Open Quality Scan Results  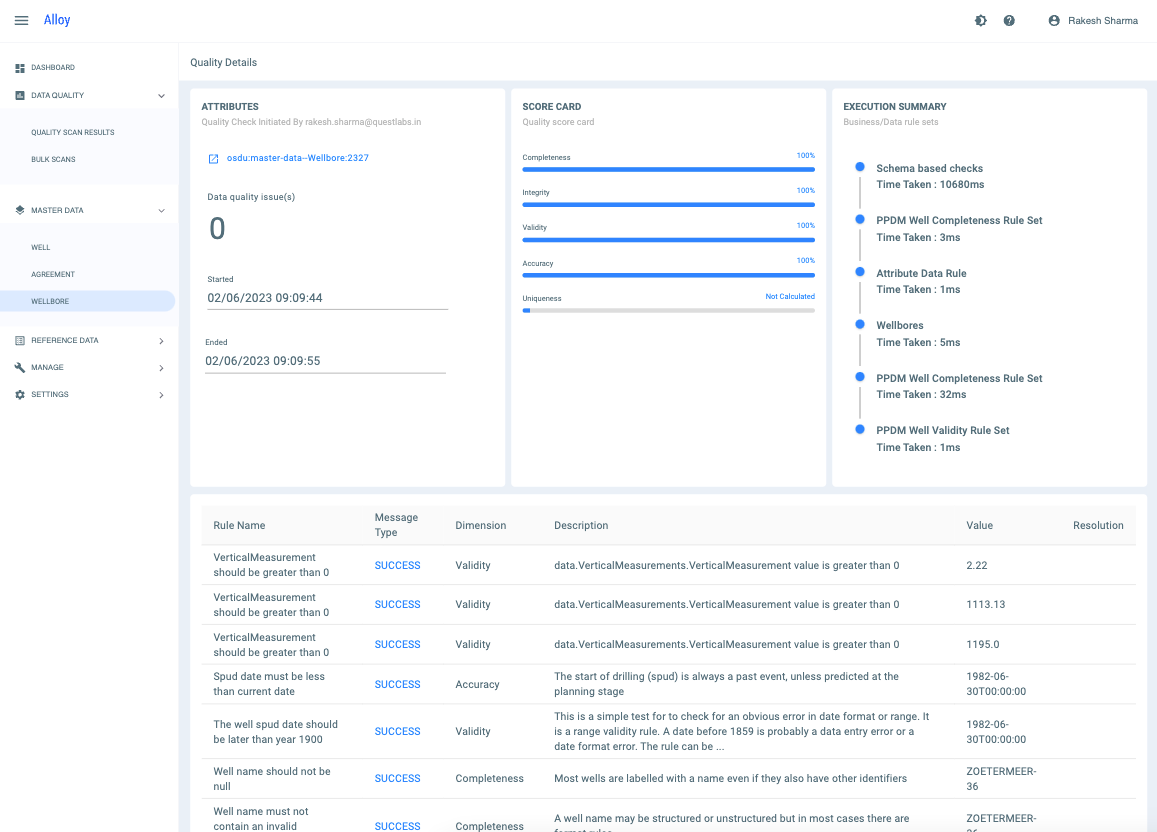coord(72,133)
